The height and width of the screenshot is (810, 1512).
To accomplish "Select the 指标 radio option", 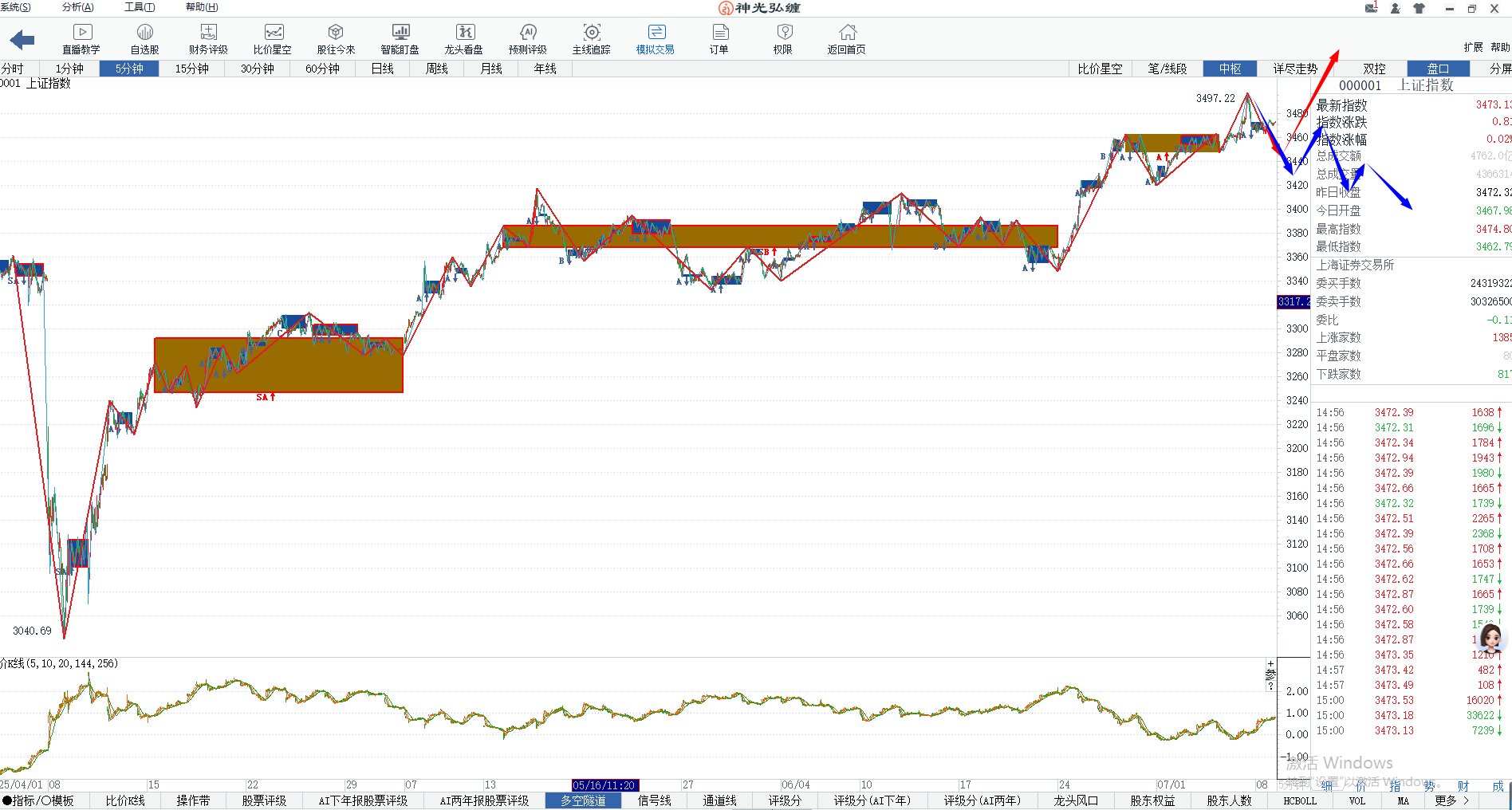I will [7, 800].
